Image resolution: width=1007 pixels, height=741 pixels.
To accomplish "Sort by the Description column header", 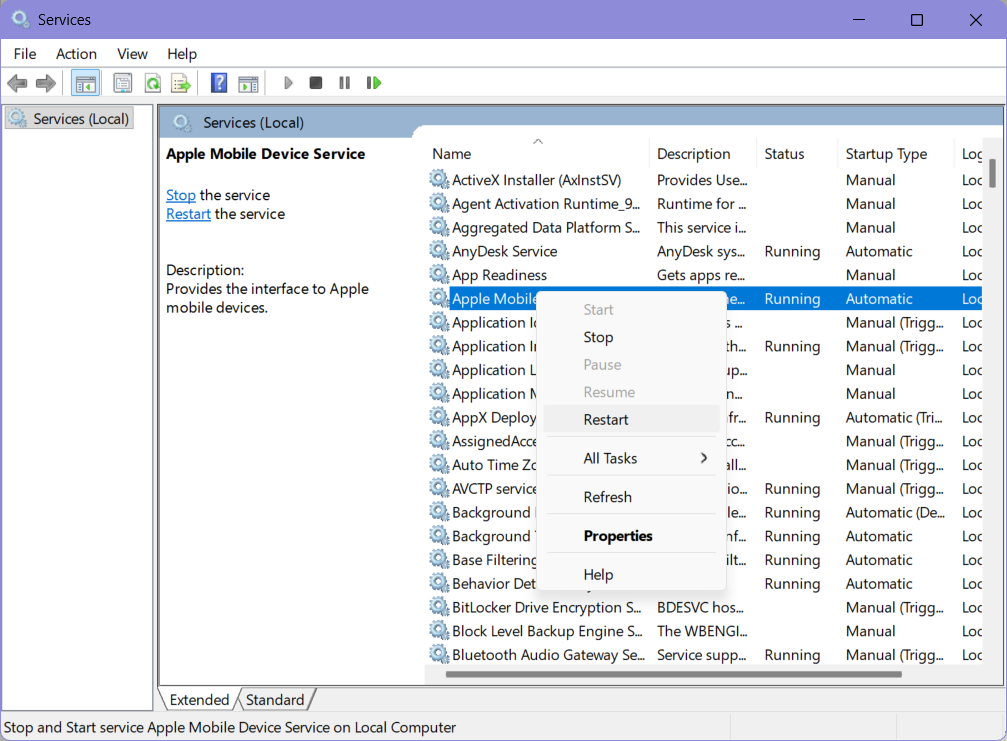I will coord(703,154).
